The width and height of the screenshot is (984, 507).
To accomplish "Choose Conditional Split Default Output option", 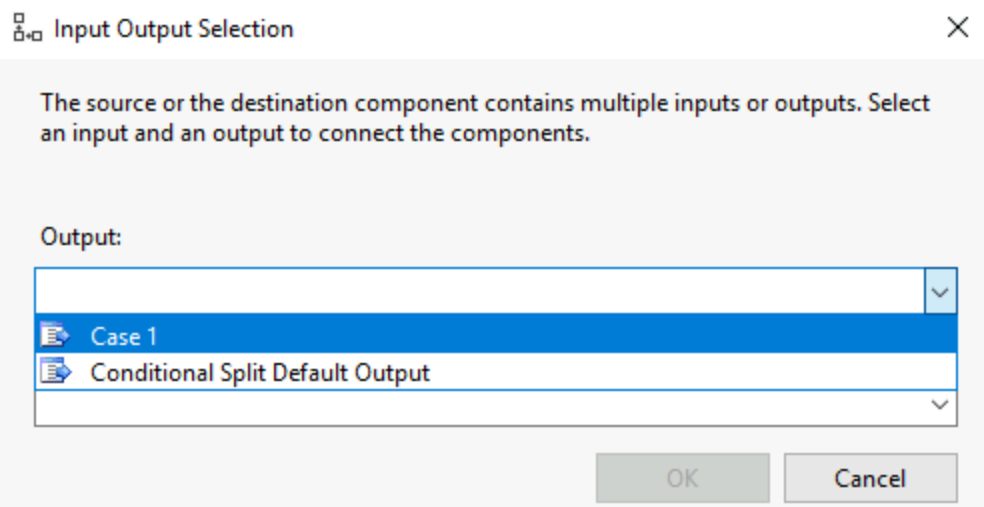I will click(x=260, y=373).
